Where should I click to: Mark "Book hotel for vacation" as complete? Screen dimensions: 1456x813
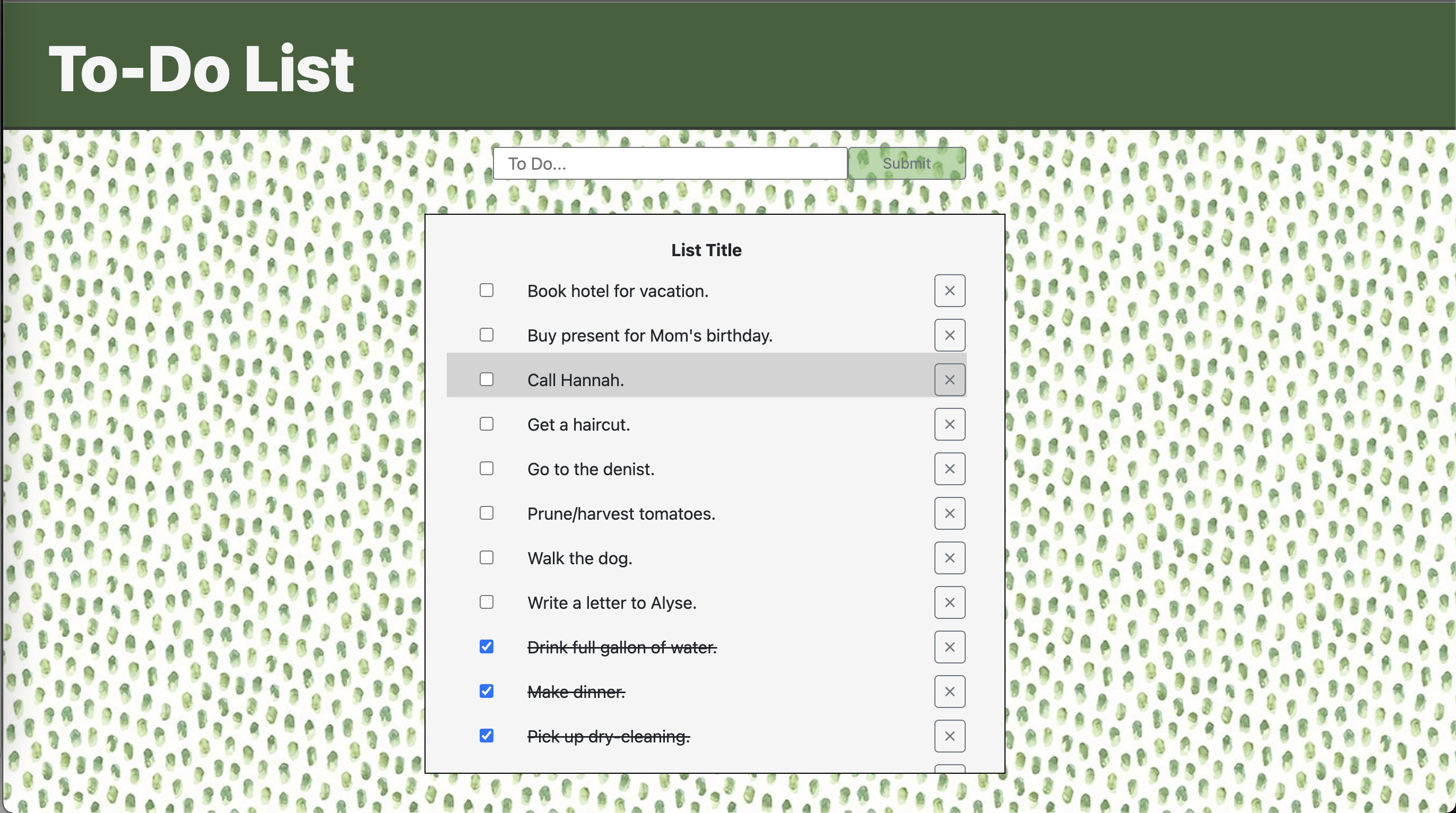(x=487, y=290)
